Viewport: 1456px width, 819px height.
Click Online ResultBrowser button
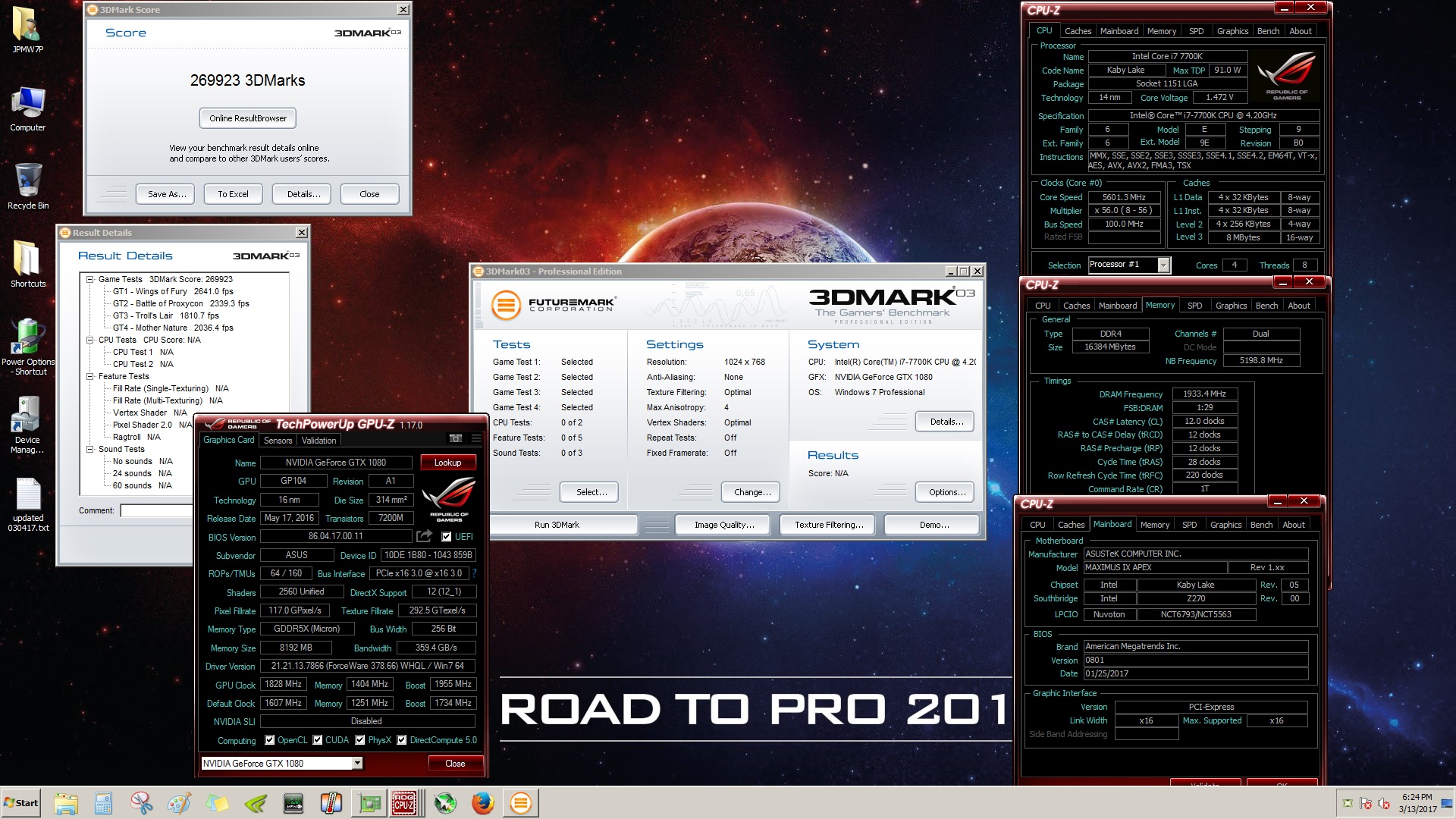tap(248, 118)
